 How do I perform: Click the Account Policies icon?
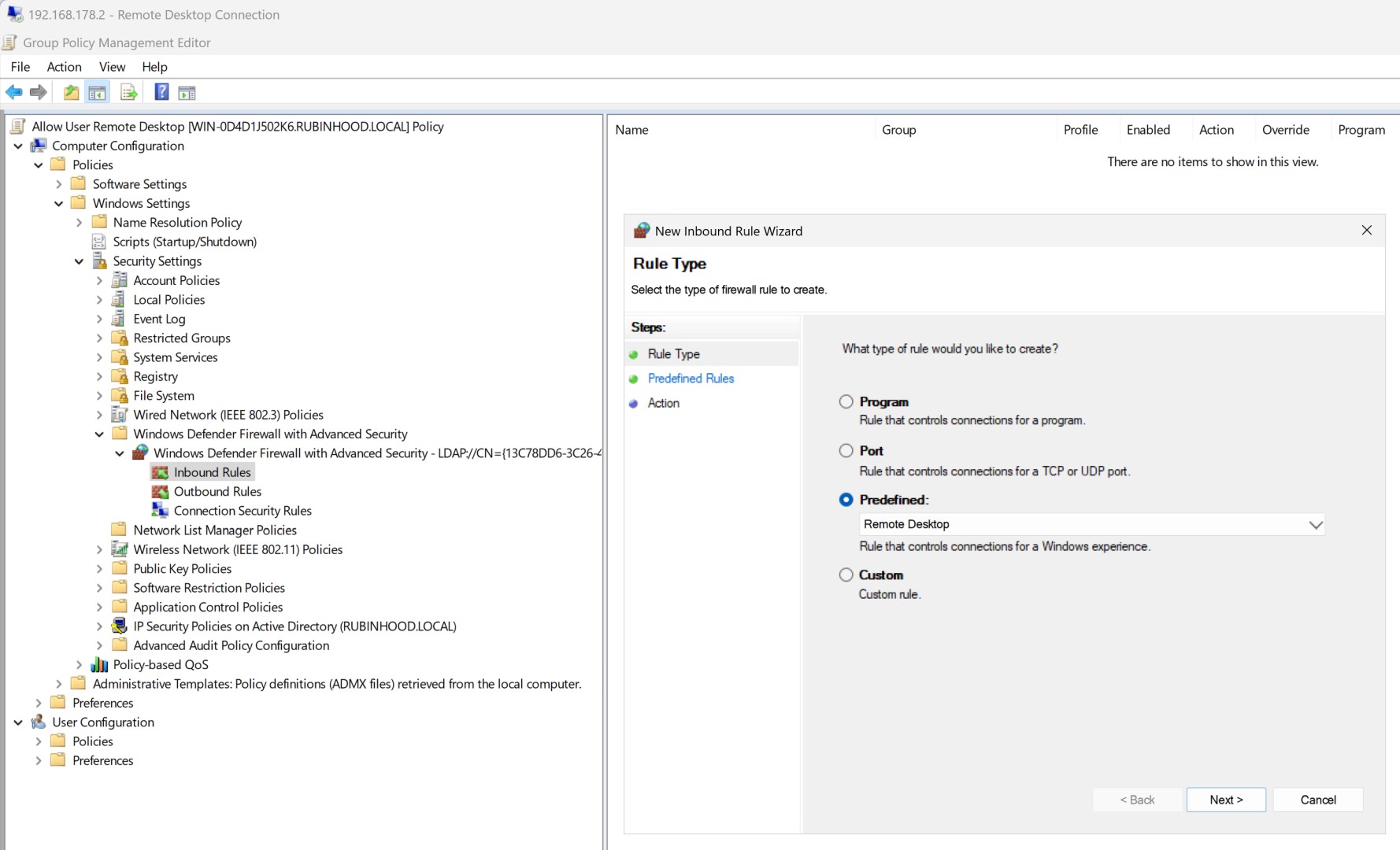click(x=120, y=280)
